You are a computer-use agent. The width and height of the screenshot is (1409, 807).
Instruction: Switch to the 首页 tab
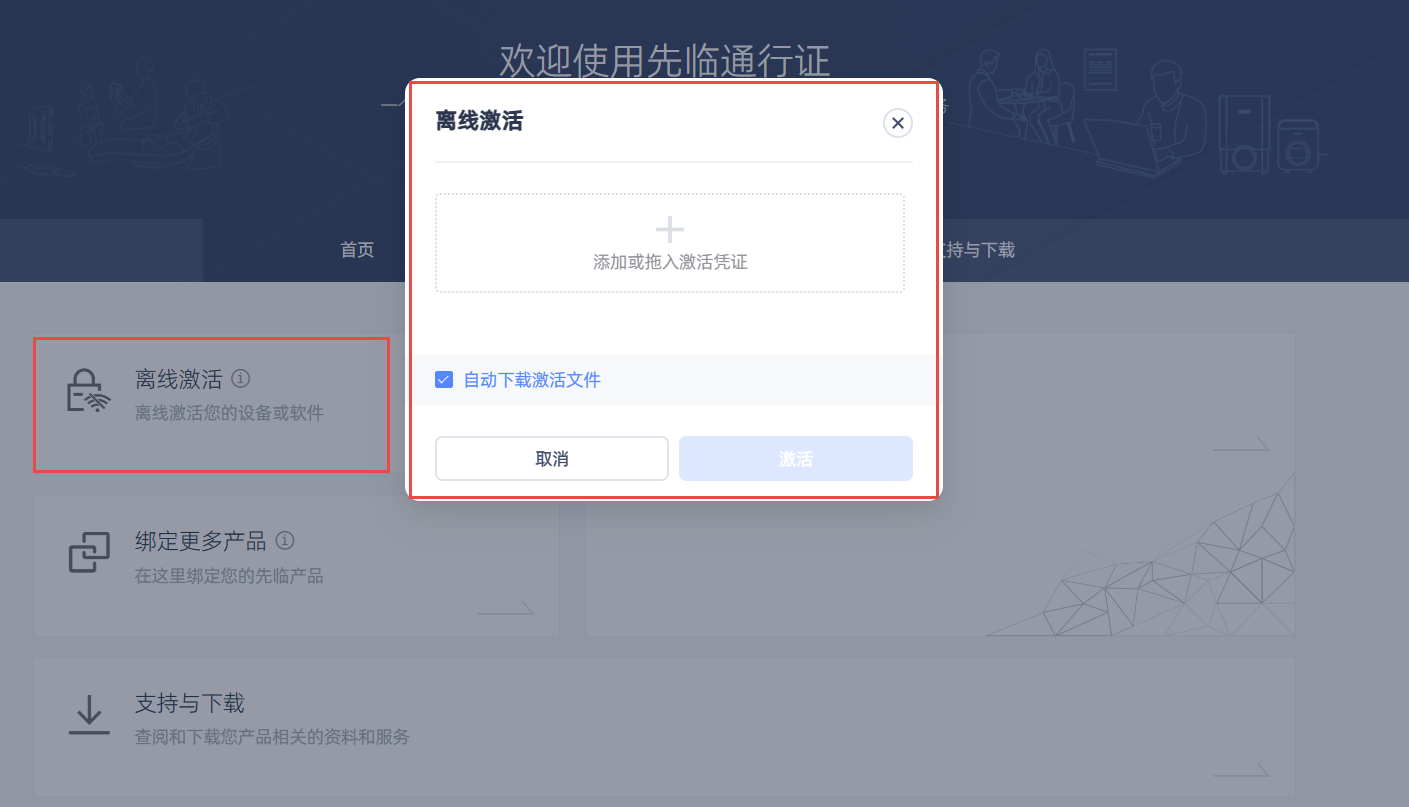click(x=357, y=250)
